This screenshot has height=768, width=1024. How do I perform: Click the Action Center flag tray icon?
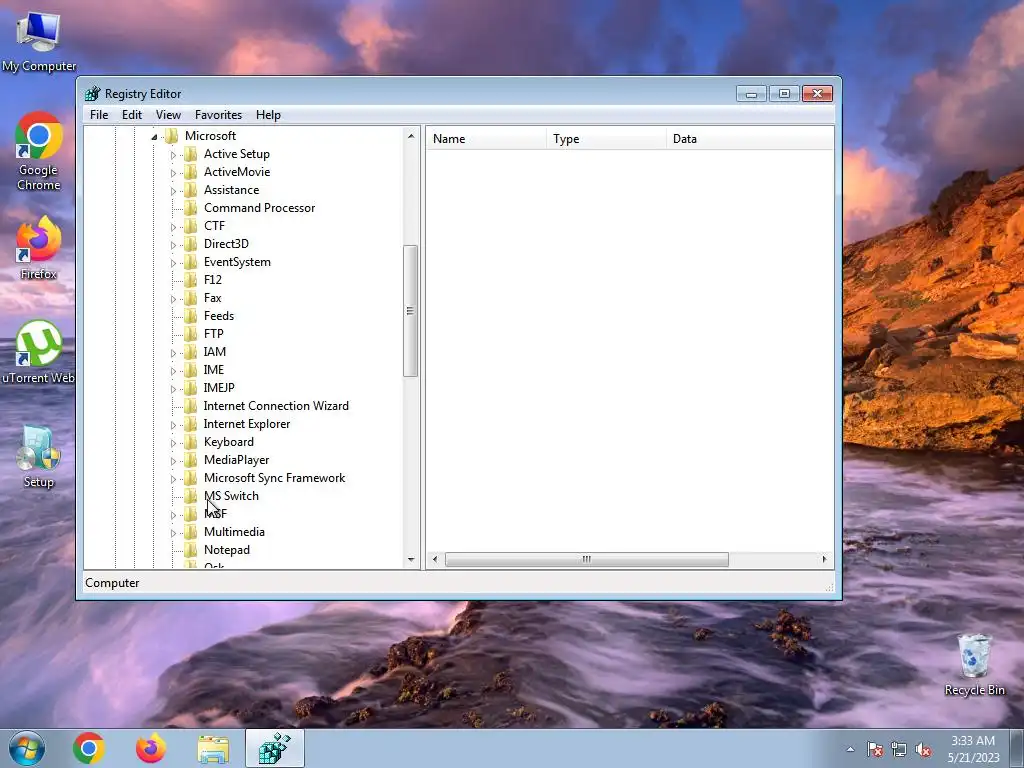(x=875, y=749)
